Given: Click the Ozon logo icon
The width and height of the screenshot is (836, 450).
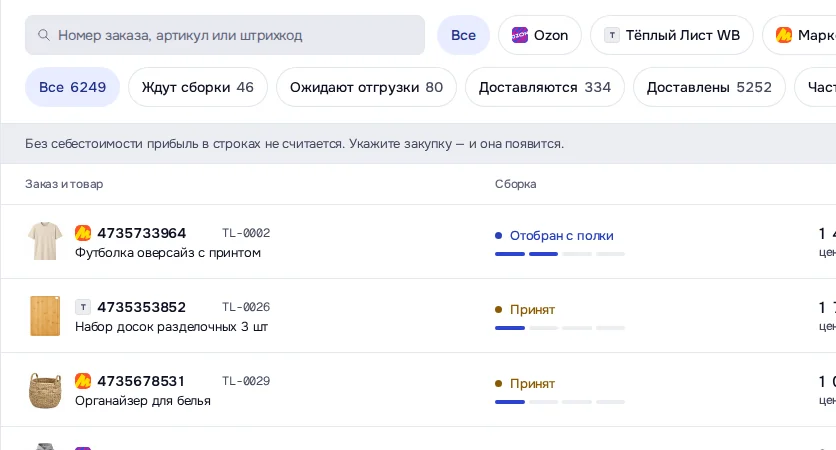Looking at the screenshot, I should 519,35.
